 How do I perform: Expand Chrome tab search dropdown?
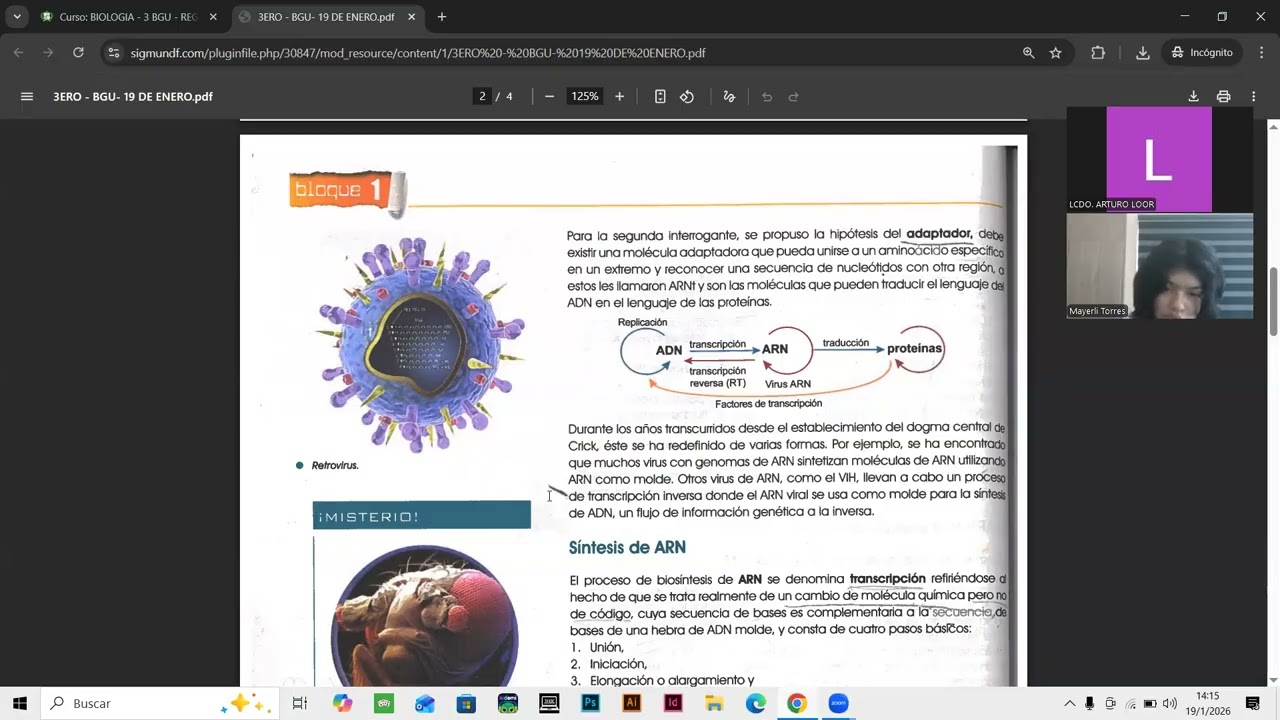(x=17, y=17)
